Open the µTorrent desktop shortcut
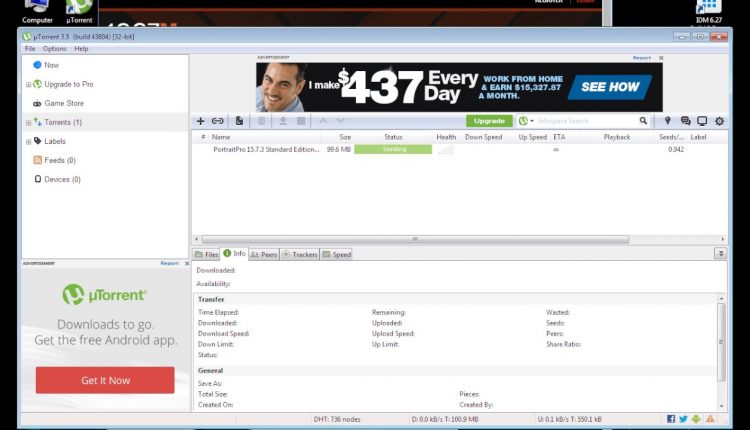Viewport: 750px width, 430px height. tap(79, 11)
